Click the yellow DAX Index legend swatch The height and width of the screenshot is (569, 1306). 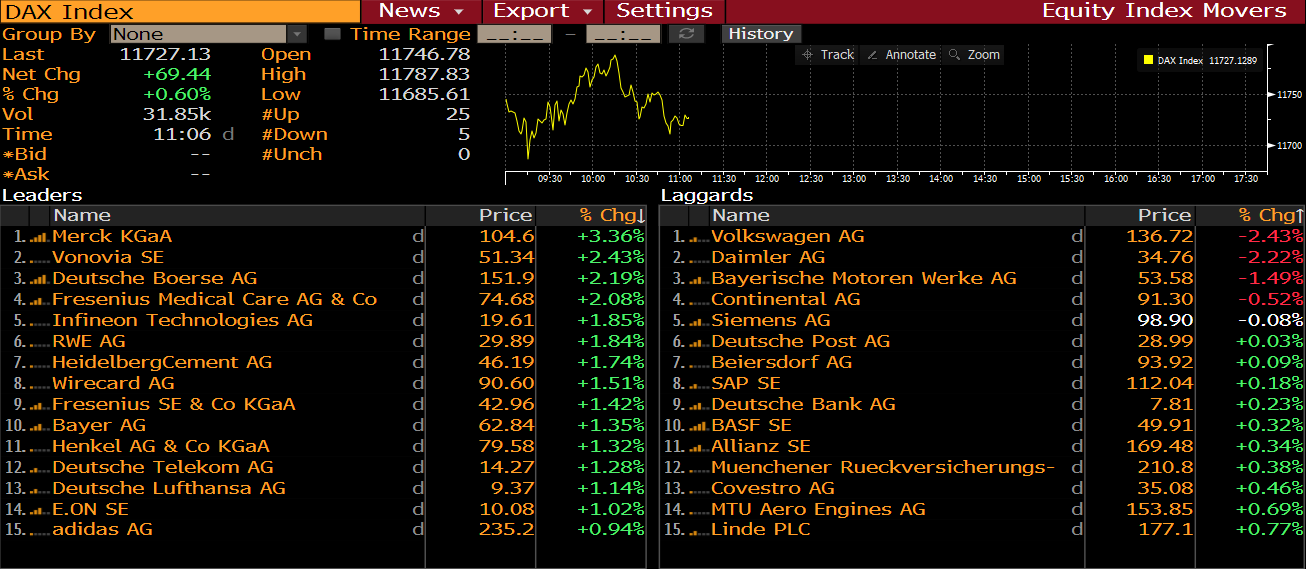click(1148, 61)
